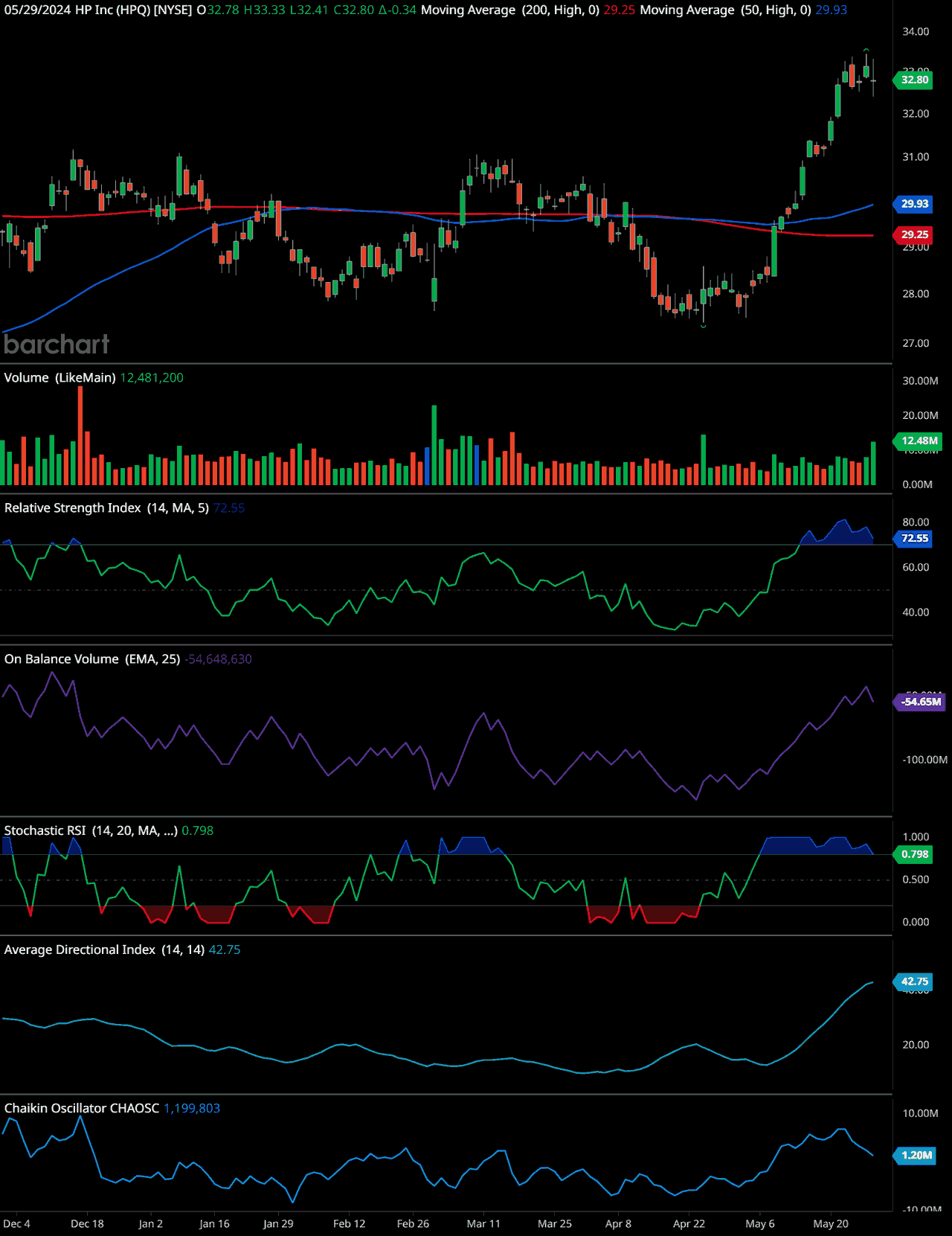Click the green 32.80 last price tag

(x=914, y=80)
